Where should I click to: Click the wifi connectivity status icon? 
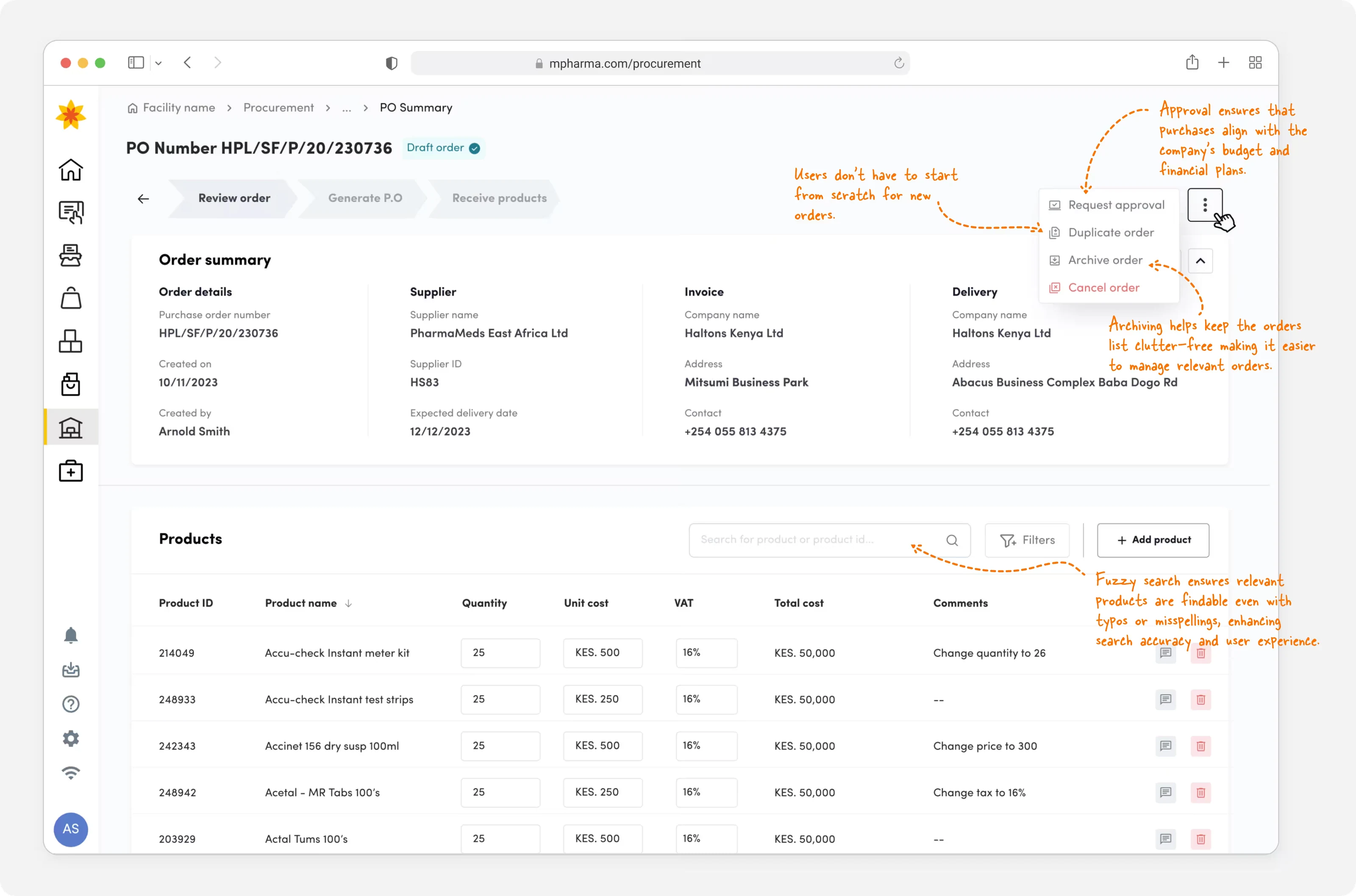pyautogui.click(x=71, y=773)
